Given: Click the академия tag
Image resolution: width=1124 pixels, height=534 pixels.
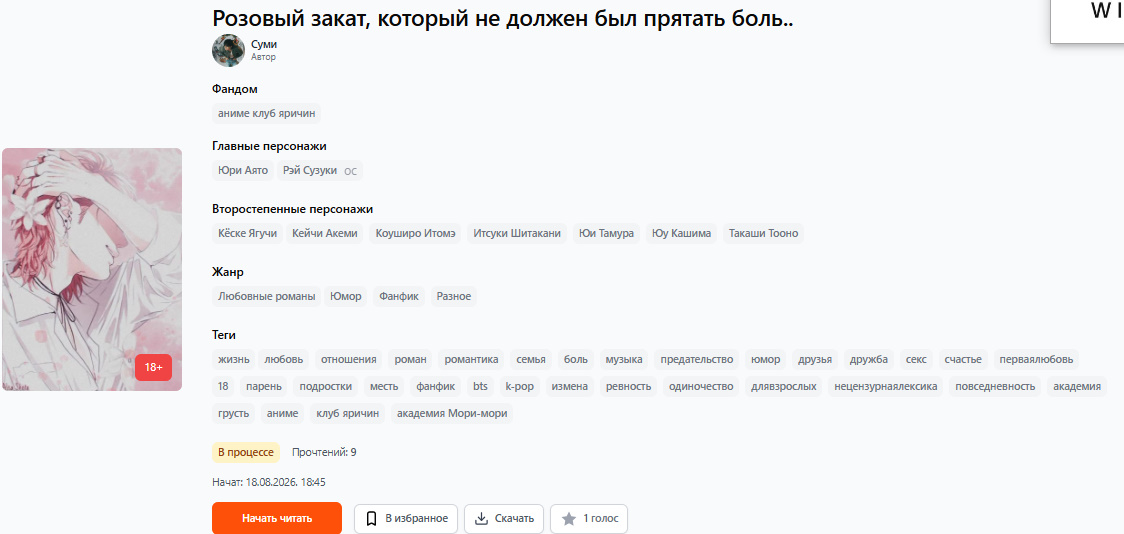Looking at the screenshot, I should 1077,386.
